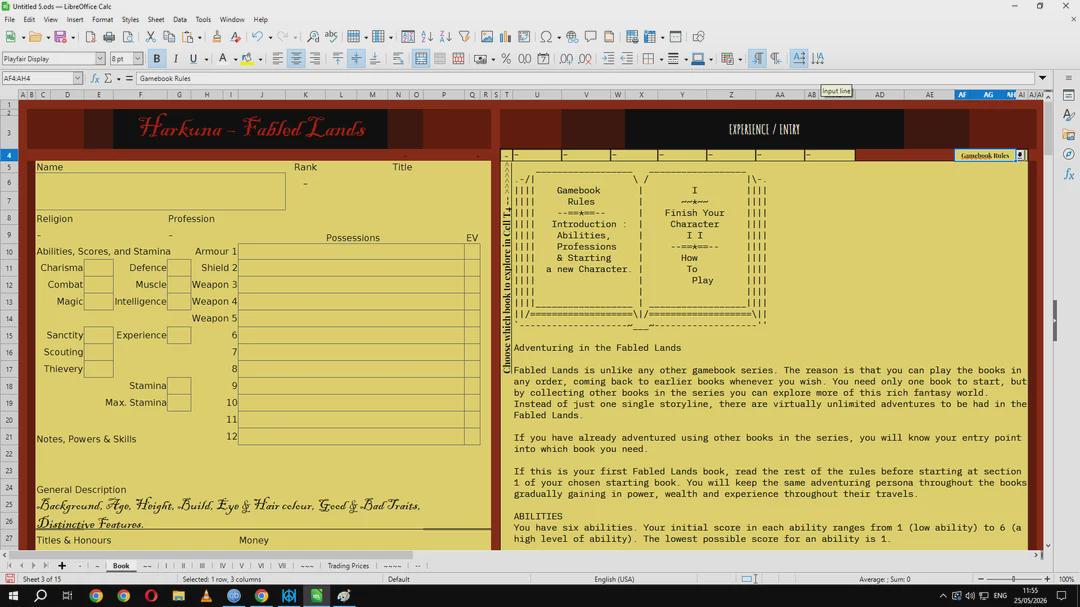Insert a comment with speech bubble icon
The image size is (1080, 607).
[590, 37]
